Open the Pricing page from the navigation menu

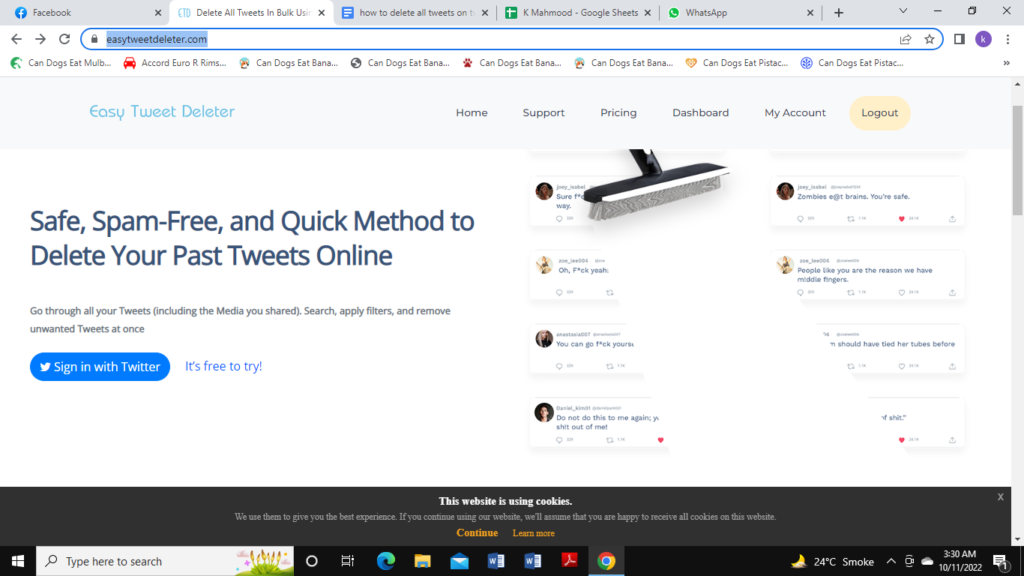(618, 113)
